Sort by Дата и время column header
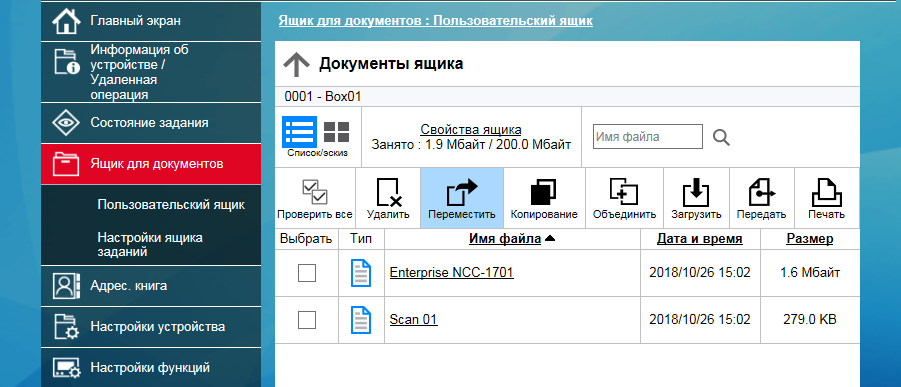Image resolution: width=901 pixels, height=387 pixels. 700,239
